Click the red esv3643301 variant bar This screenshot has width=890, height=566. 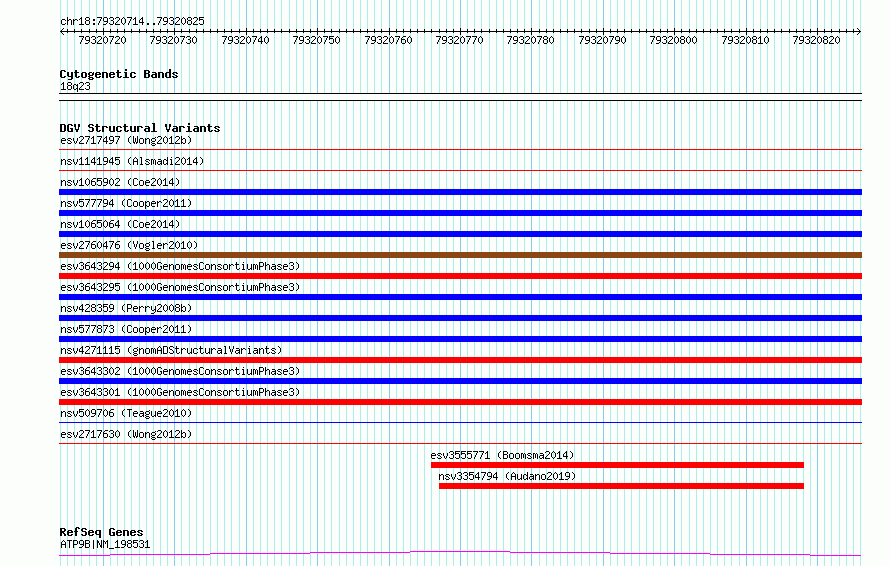click(460, 402)
